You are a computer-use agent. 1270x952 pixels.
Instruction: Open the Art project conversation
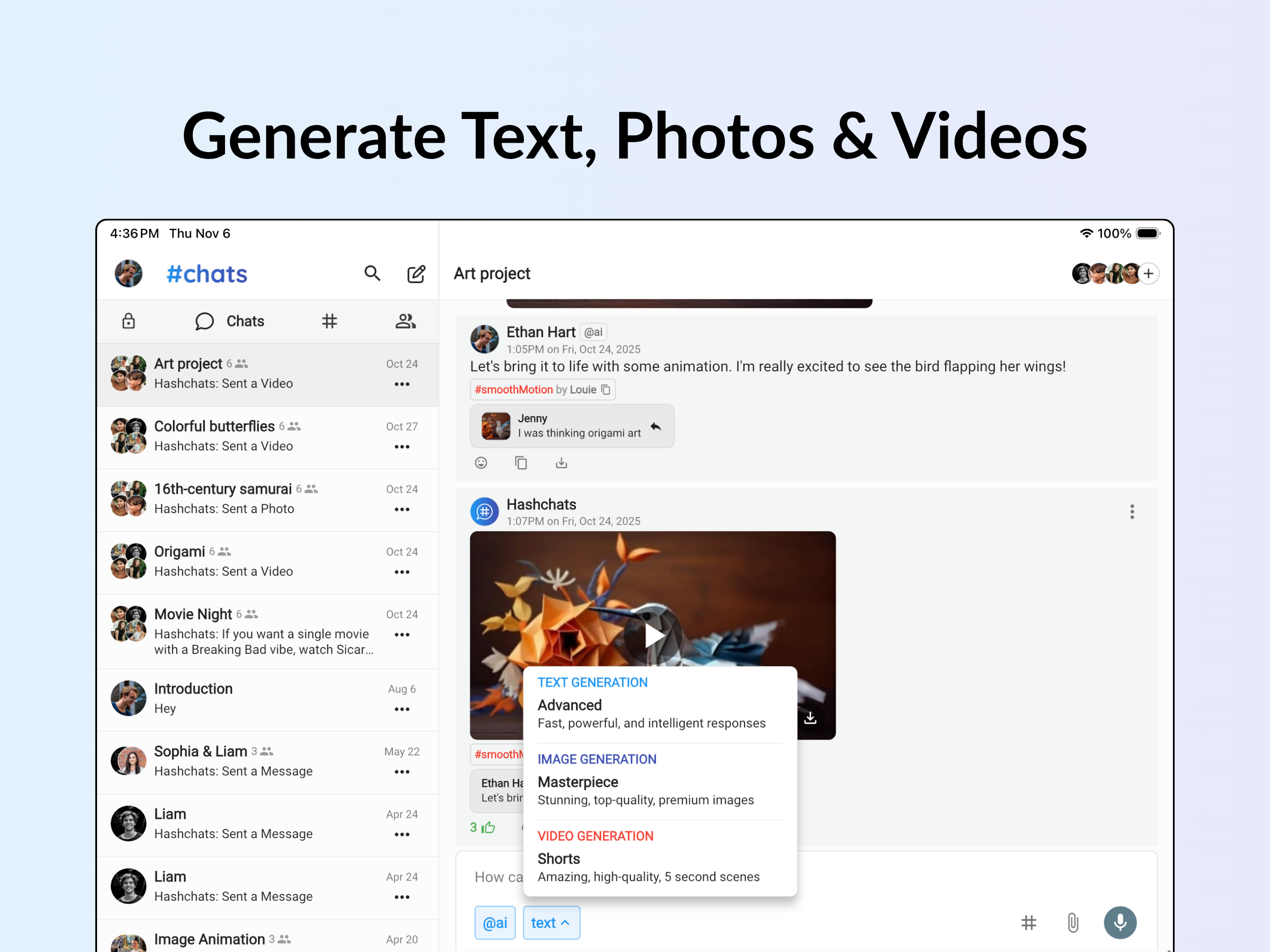[268, 374]
